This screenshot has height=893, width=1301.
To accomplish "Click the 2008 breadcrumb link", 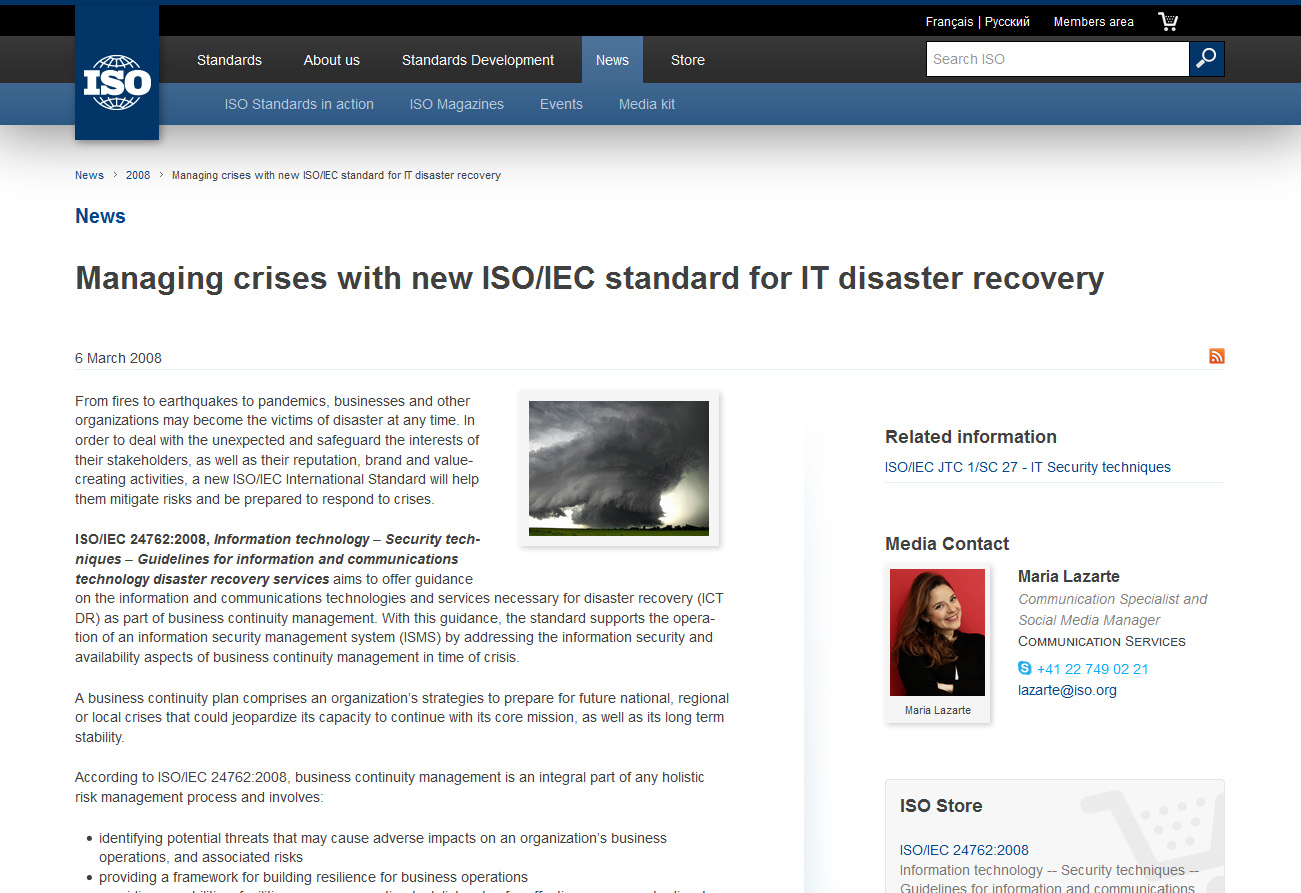I will [x=138, y=175].
